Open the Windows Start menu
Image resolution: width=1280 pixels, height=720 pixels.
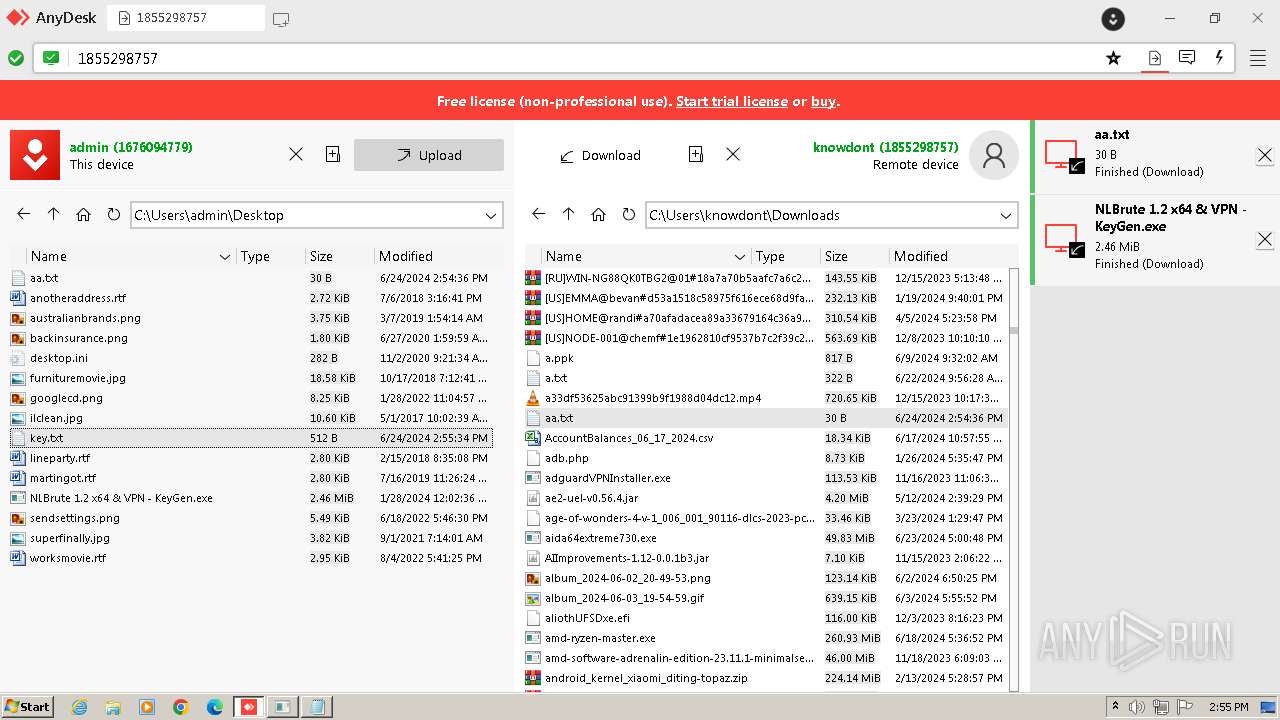[28, 707]
